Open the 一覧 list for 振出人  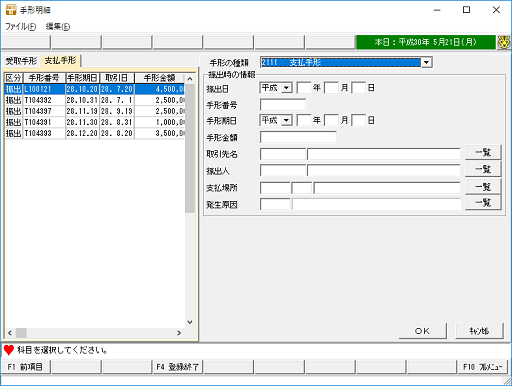tap(483, 169)
